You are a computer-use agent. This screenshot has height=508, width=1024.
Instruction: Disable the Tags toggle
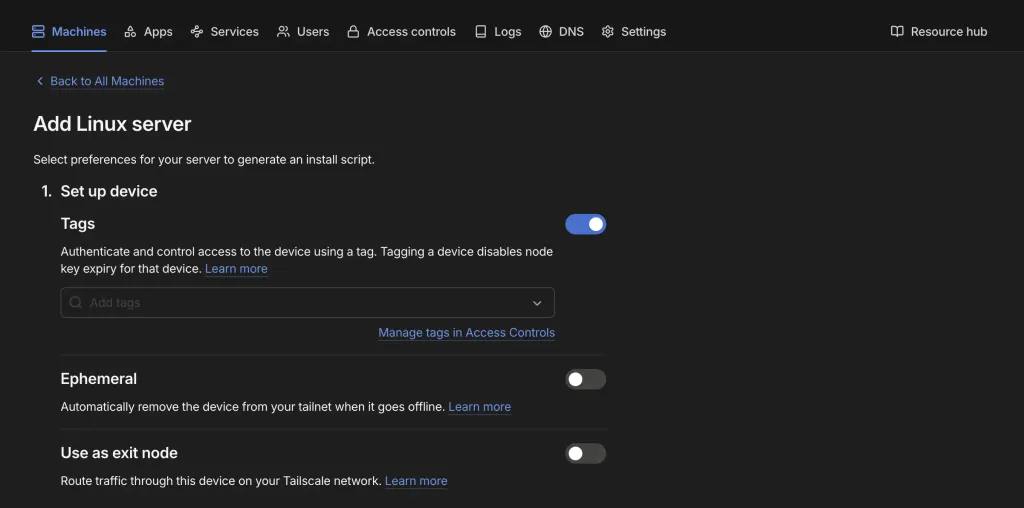point(586,224)
